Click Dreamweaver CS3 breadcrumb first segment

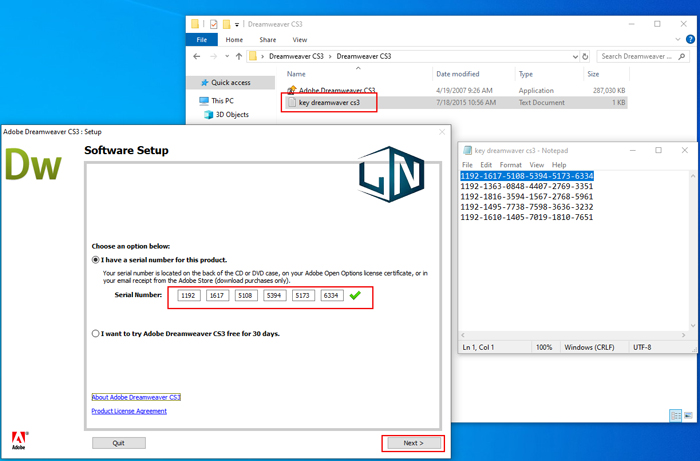296,56
